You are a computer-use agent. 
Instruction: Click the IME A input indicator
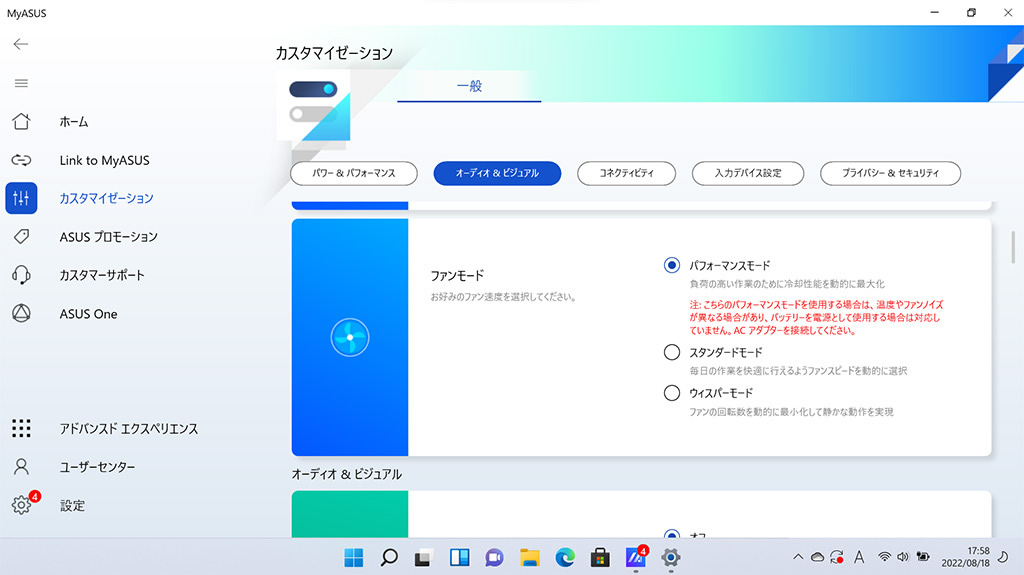coord(859,557)
